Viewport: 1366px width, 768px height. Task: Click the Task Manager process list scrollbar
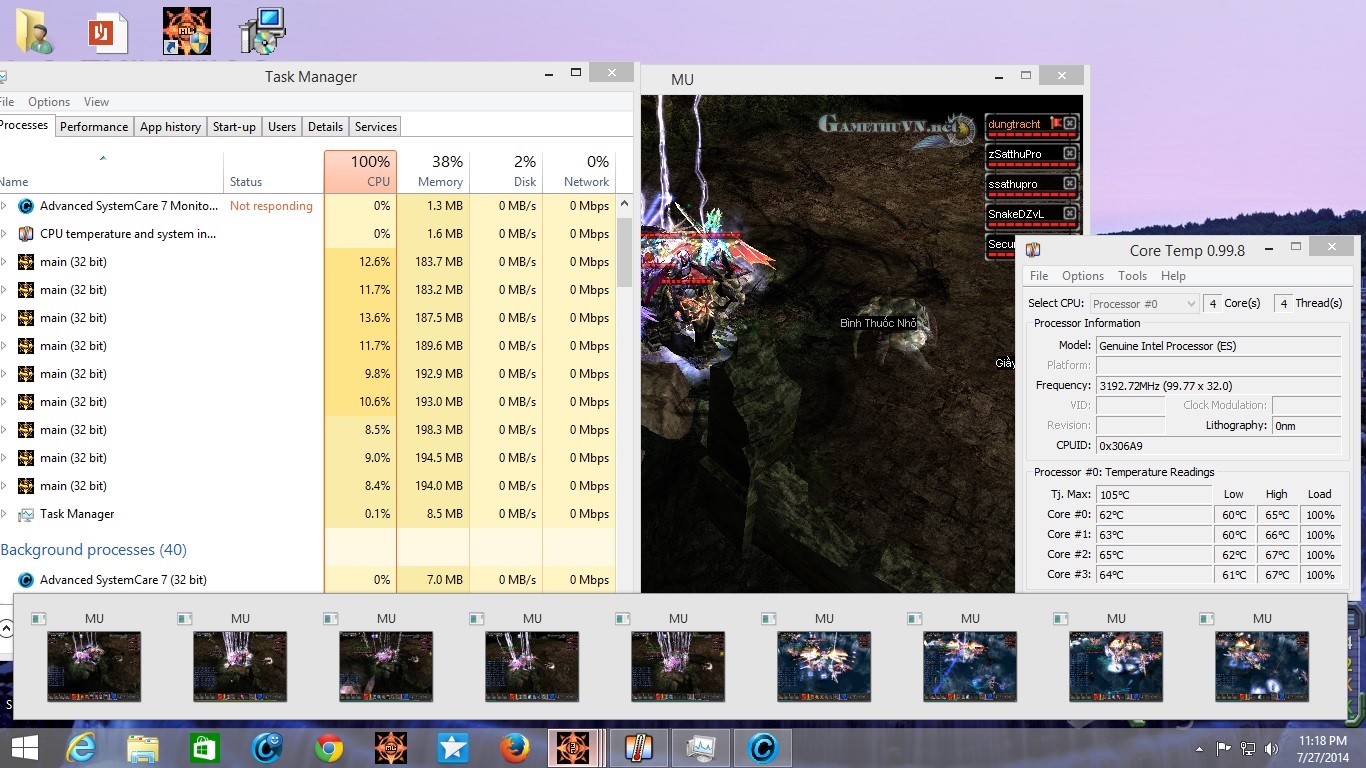click(625, 250)
